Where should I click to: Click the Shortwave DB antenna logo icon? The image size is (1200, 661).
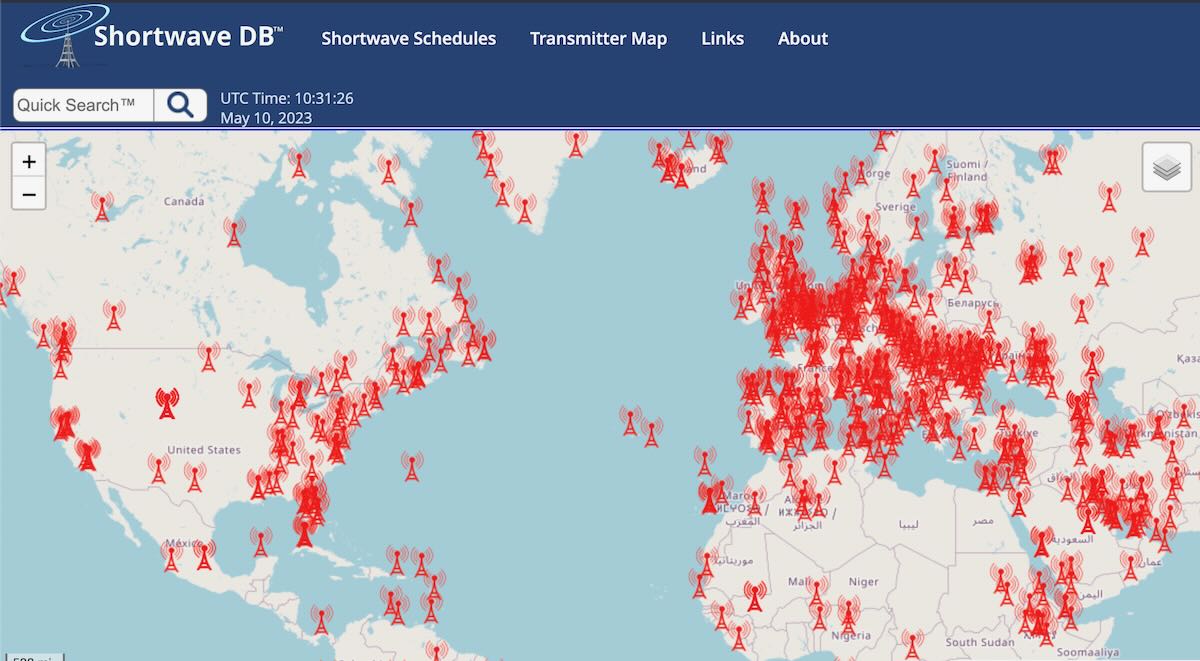63,35
